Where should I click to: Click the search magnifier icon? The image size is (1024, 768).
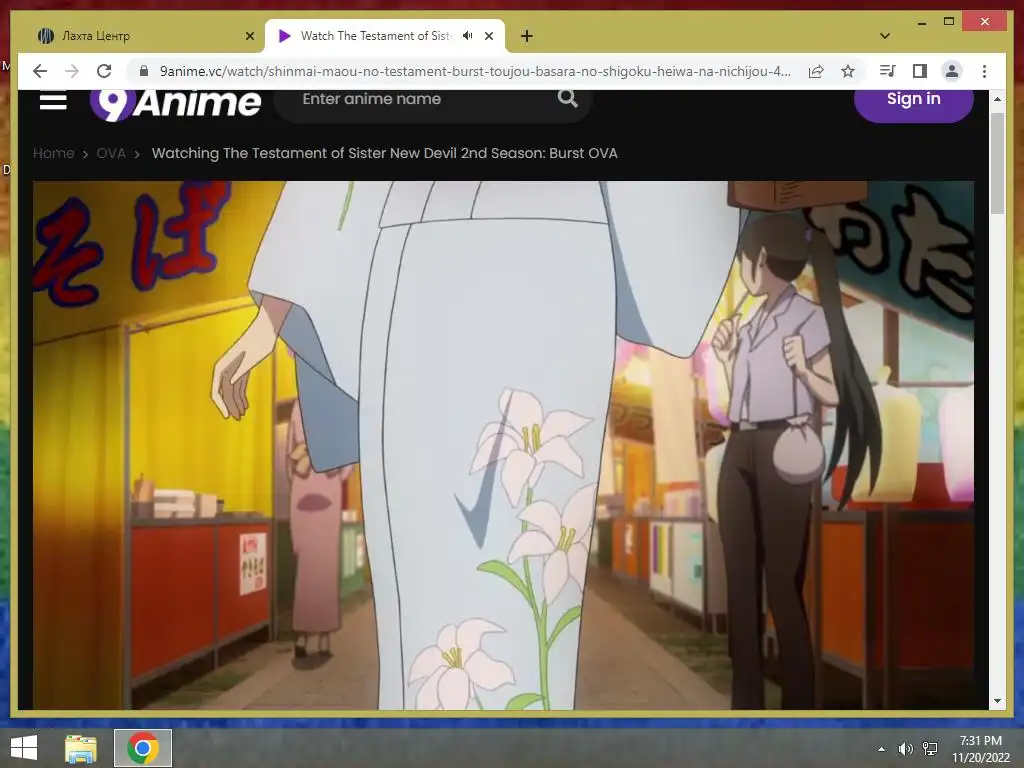(x=568, y=99)
